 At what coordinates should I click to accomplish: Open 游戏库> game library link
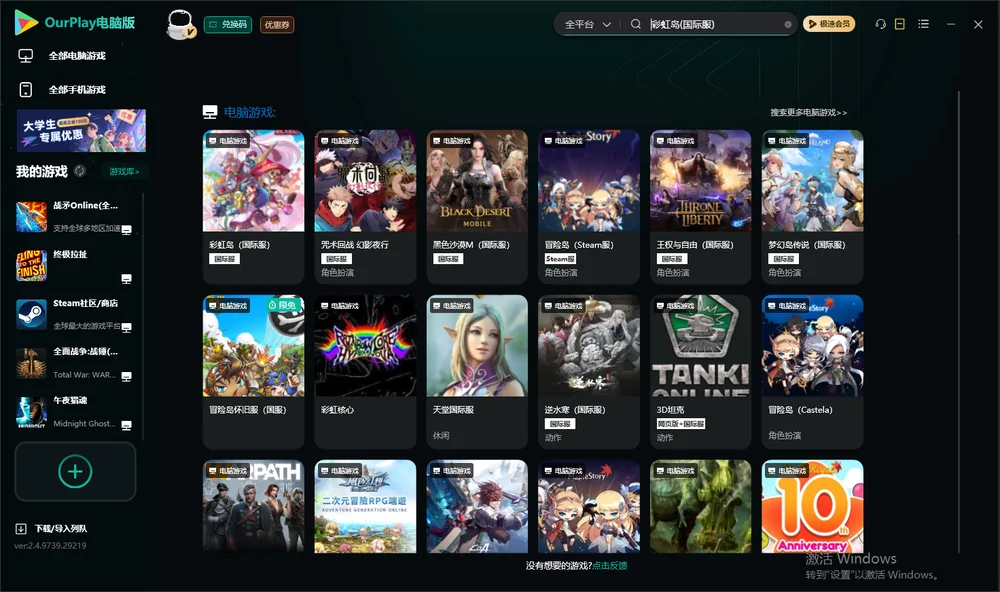pos(124,172)
